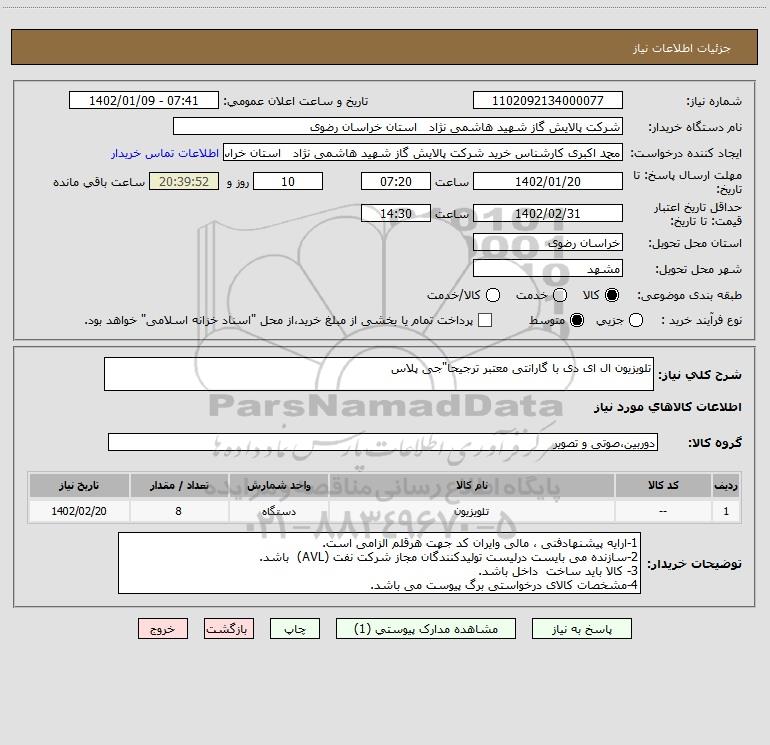Click the واحد شمارش column header
Image resolution: width=770 pixels, height=745 pixels.
279,485
